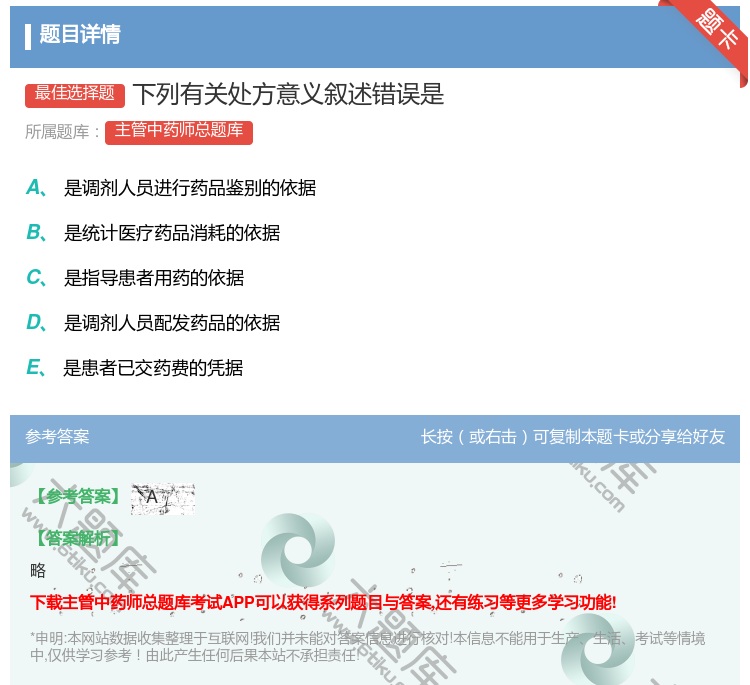Click the question title 下列有关处方意义叙述错误是
The height and width of the screenshot is (685, 750).
288,94
